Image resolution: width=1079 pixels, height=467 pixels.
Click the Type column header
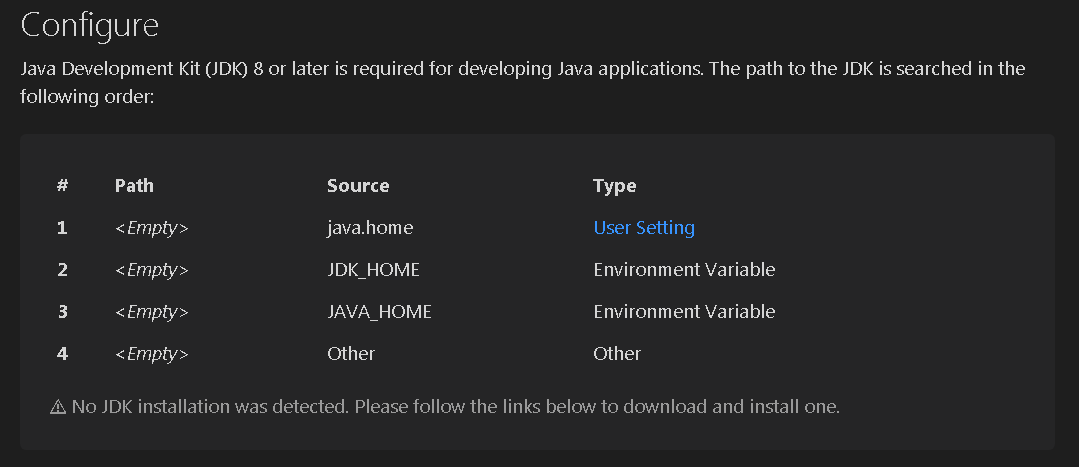[615, 186]
